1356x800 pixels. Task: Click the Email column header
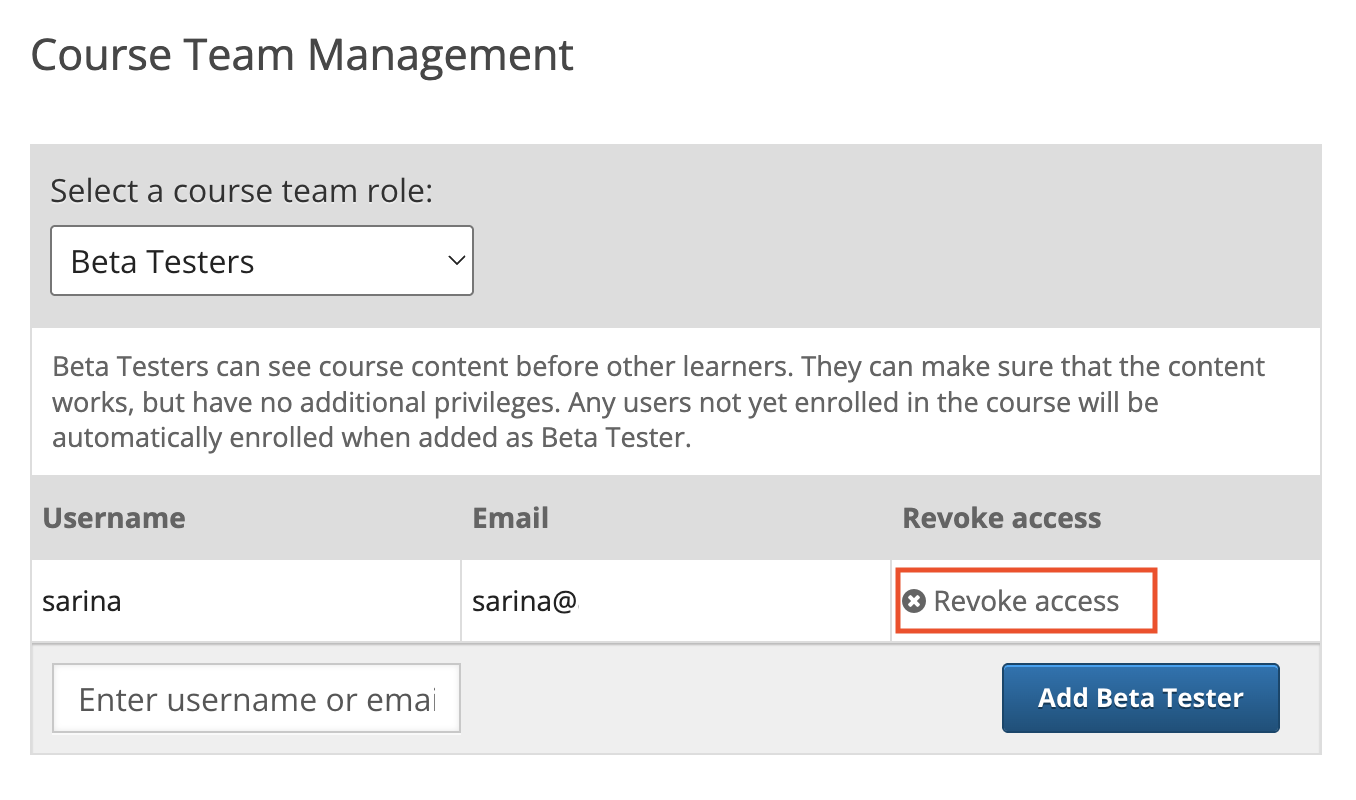point(510,518)
